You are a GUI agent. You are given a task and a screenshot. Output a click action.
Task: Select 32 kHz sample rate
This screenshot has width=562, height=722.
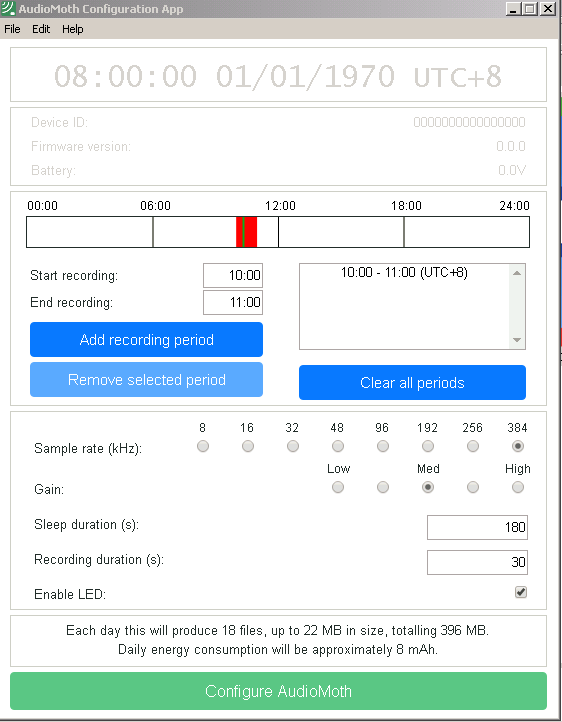pyautogui.click(x=293, y=446)
